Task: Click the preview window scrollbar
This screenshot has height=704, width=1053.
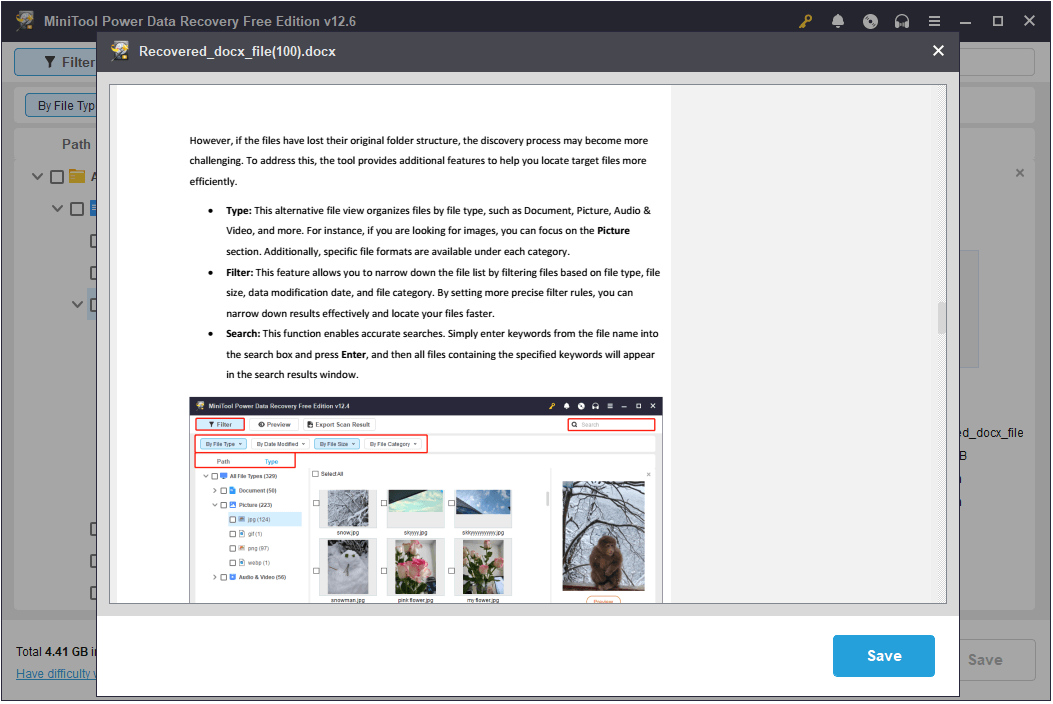Action: click(x=941, y=317)
